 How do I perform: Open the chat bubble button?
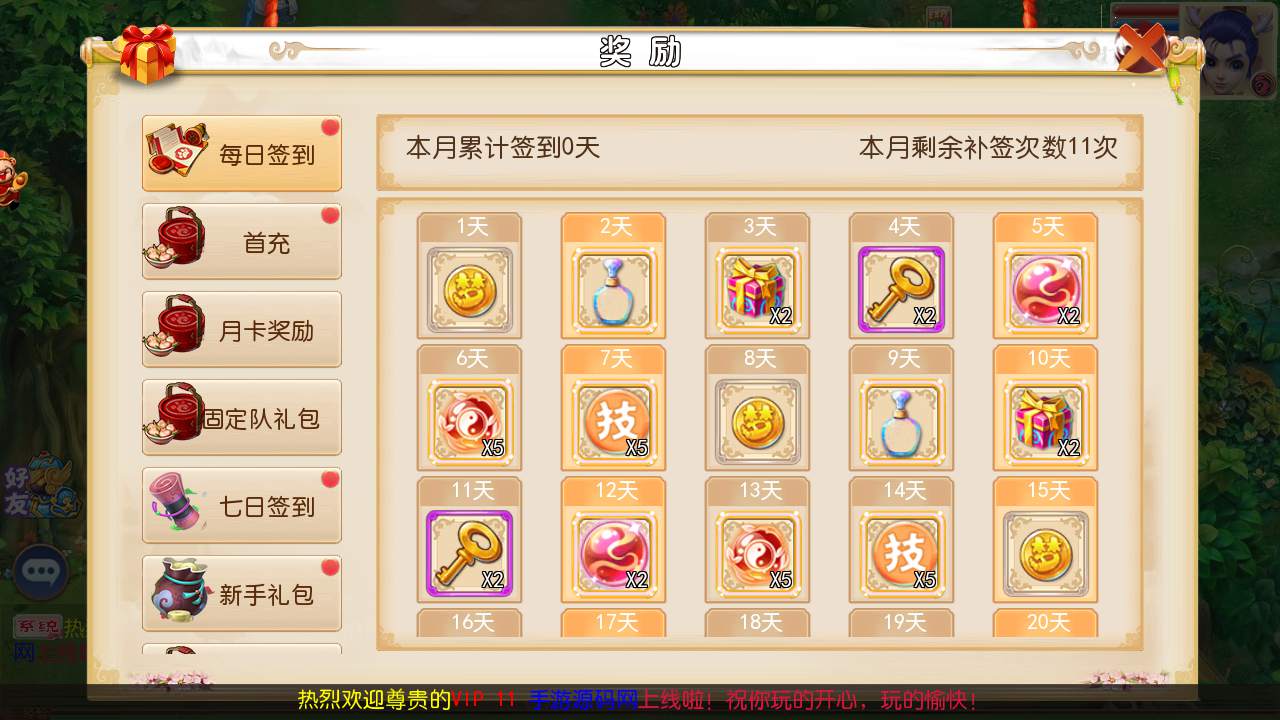click(x=41, y=571)
